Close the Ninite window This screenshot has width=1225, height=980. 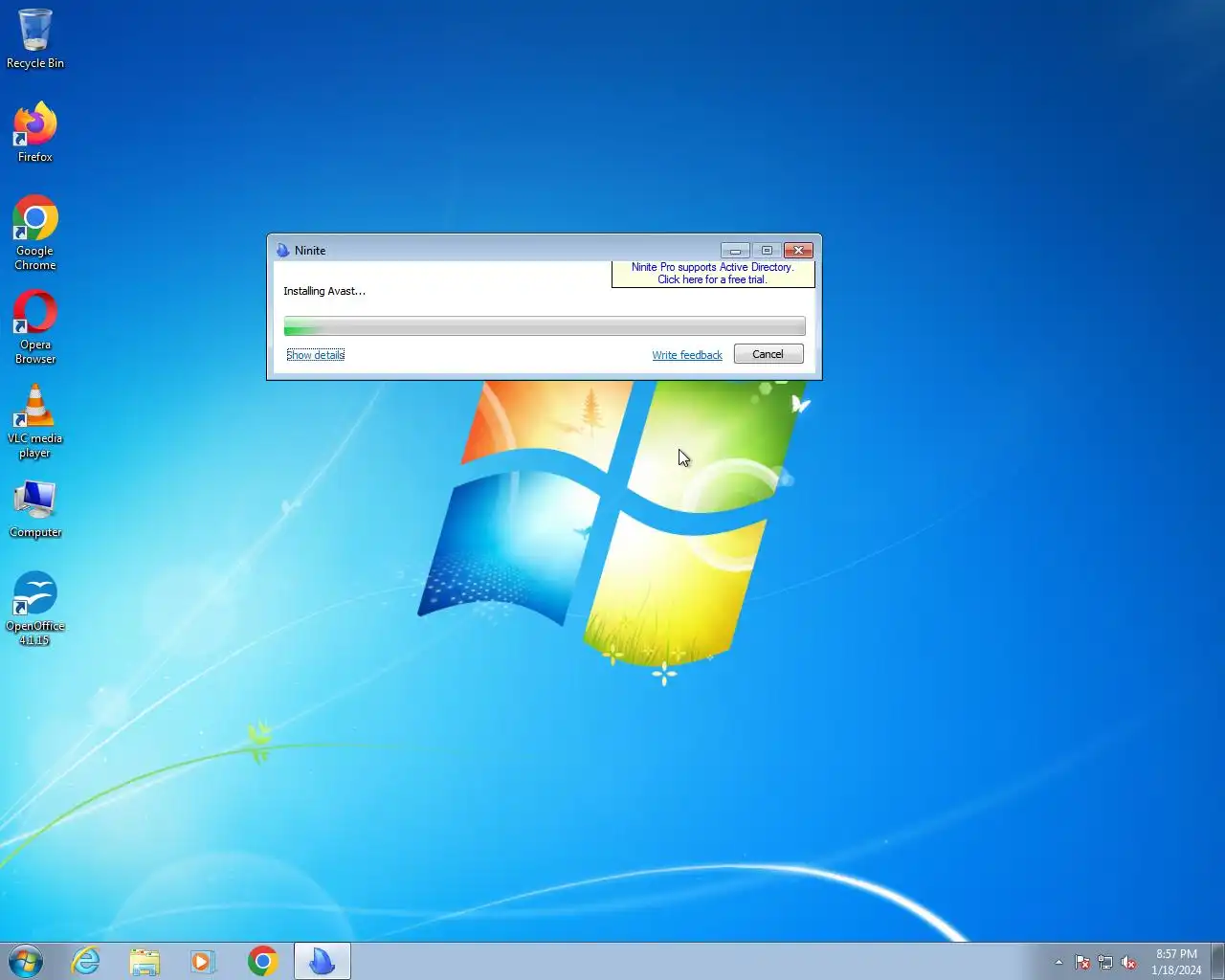pyautogui.click(x=798, y=250)
